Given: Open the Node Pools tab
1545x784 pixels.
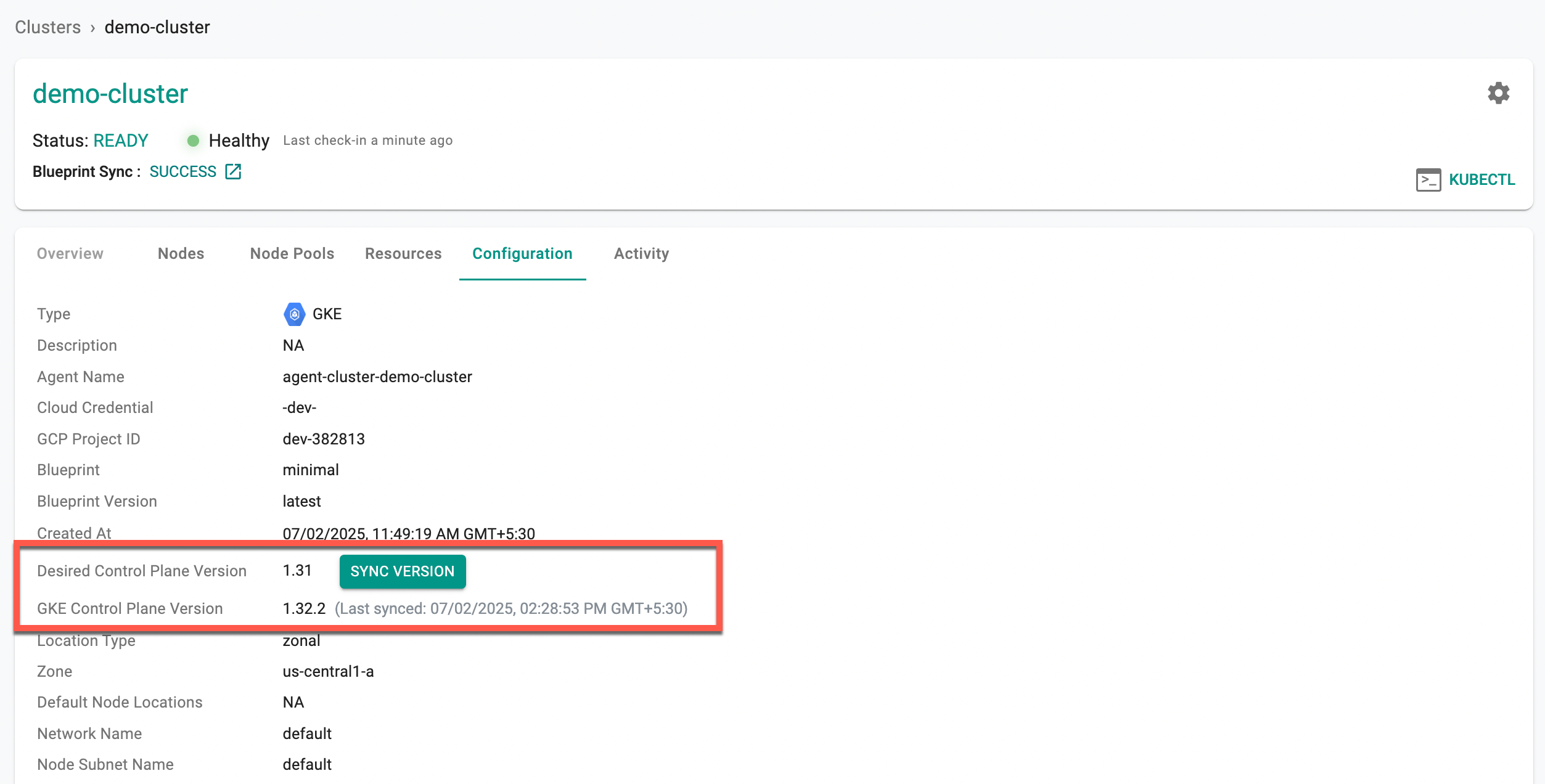Looking at the screenshot, I should pyautogui.click(x=292, y=253).
